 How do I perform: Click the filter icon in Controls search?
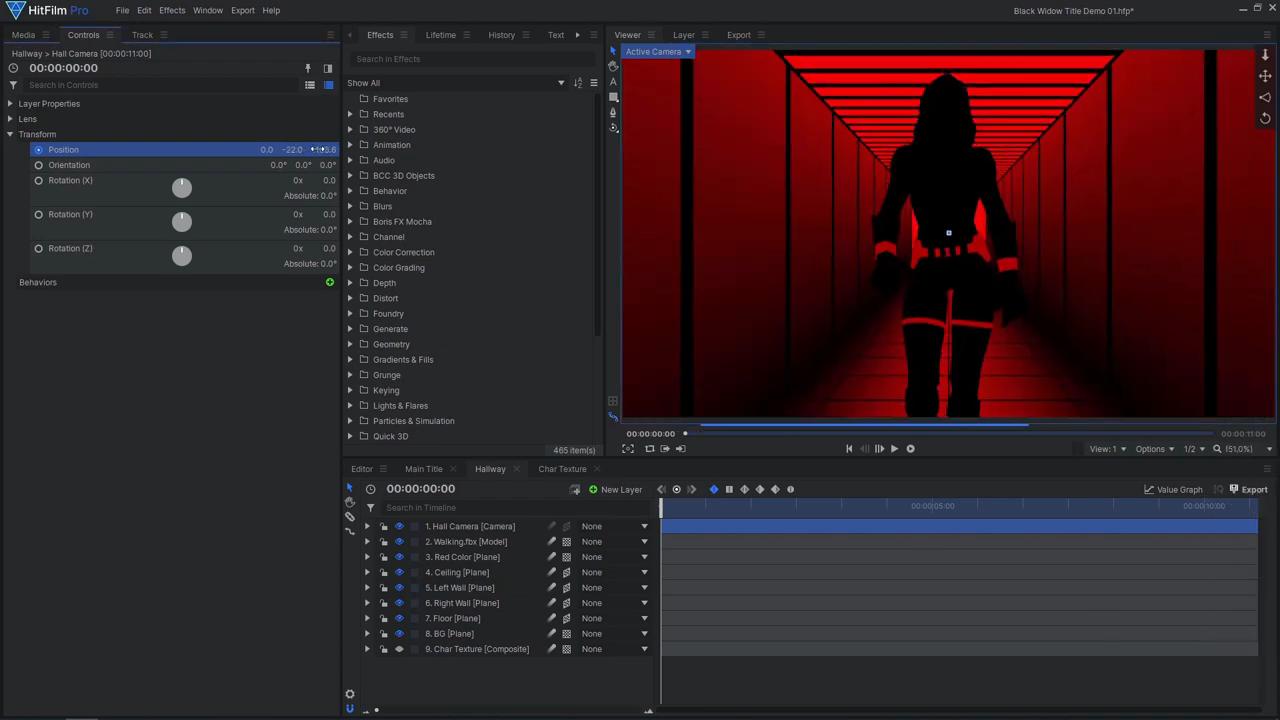[x=13, y=85]
